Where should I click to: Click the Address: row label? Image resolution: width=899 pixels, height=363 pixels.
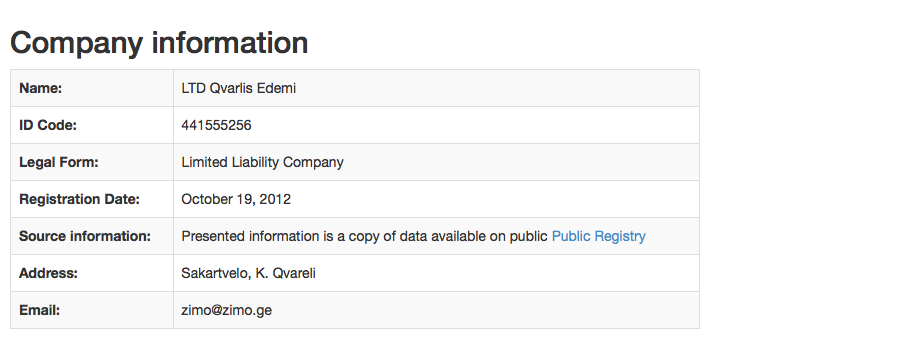(49, 274)
